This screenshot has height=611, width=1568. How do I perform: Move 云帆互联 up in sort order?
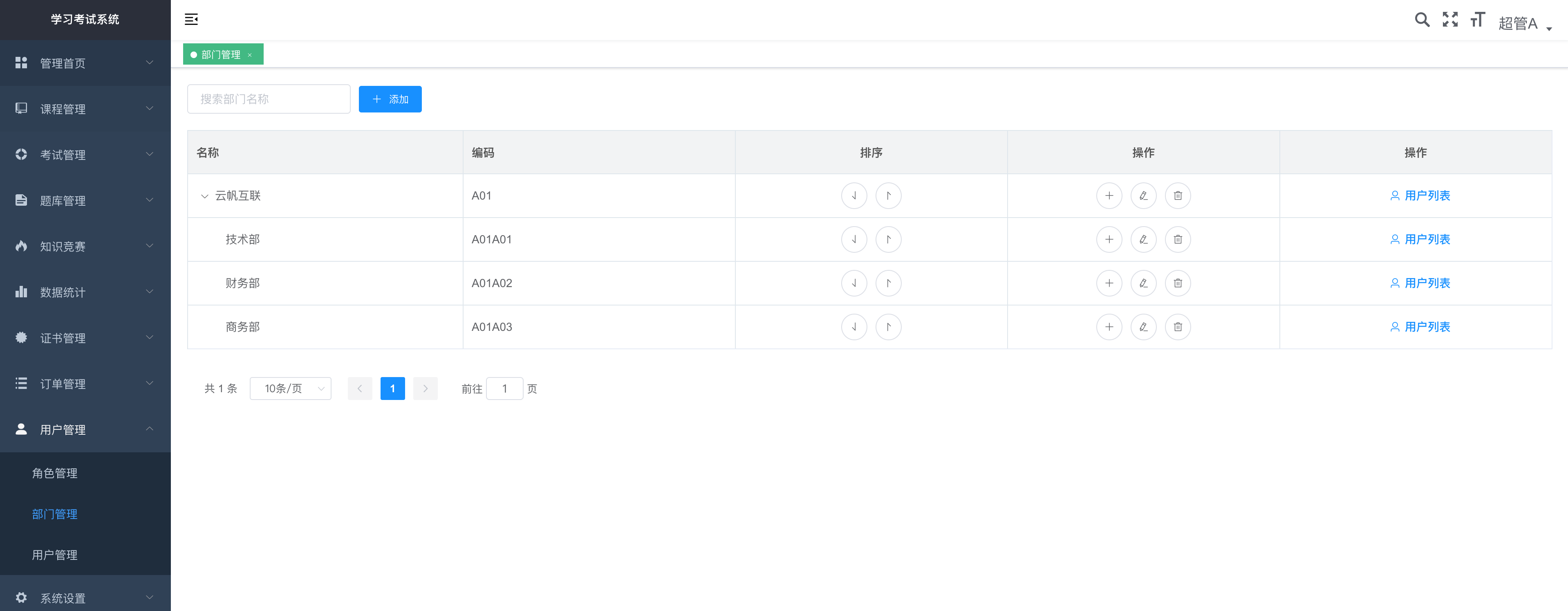click(888, 195)
